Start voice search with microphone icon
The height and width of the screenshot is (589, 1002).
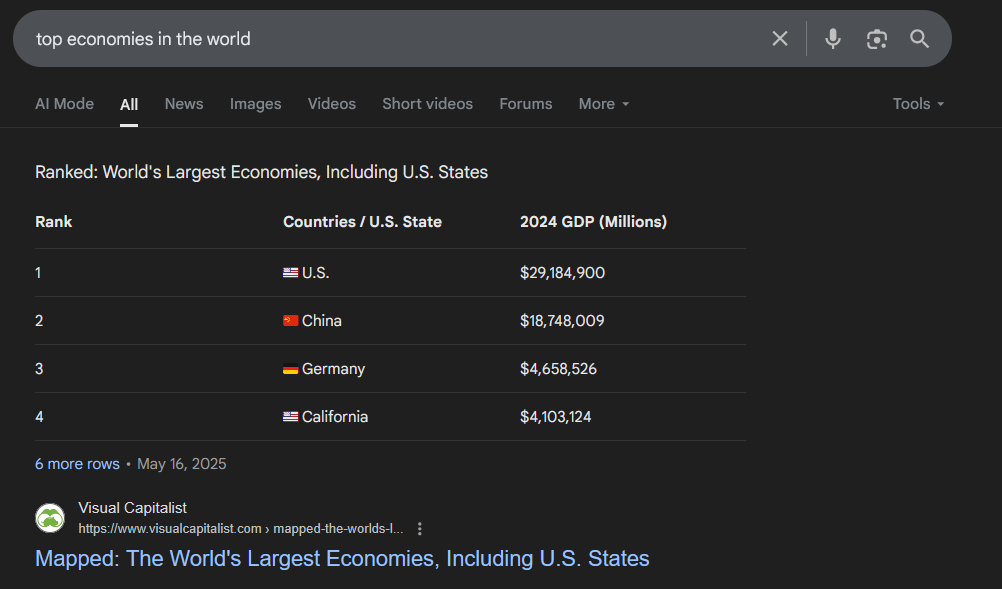pyautogui.click(x=833, y=39)
